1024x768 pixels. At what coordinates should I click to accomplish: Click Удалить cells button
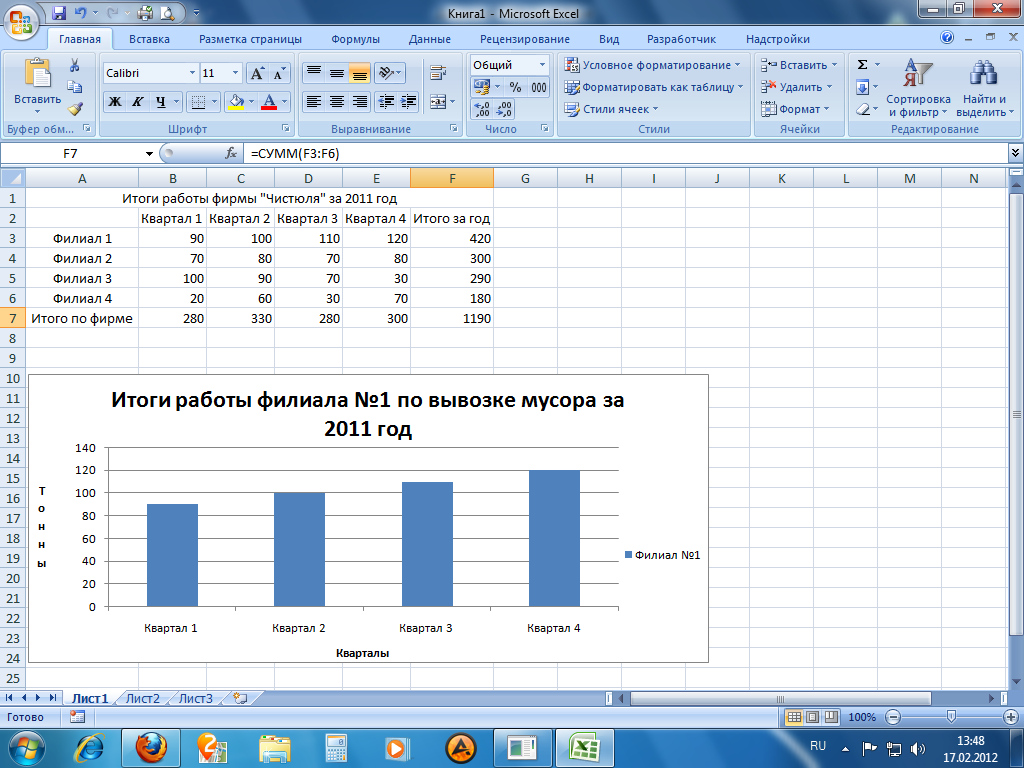click(x=796, y=87)
